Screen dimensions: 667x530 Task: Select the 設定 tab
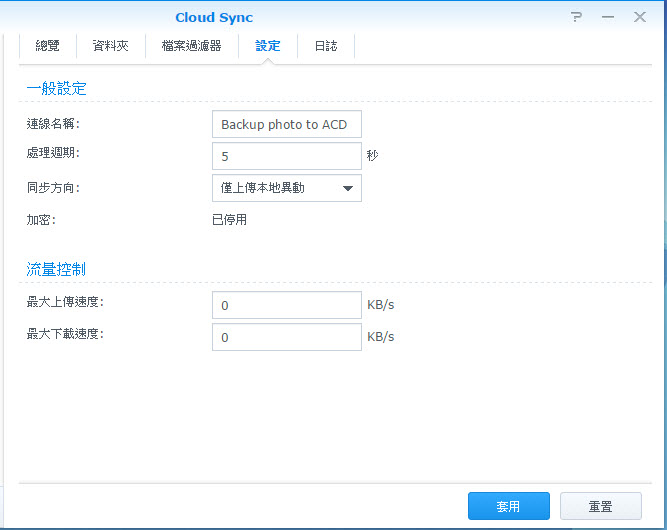[268, 46]
